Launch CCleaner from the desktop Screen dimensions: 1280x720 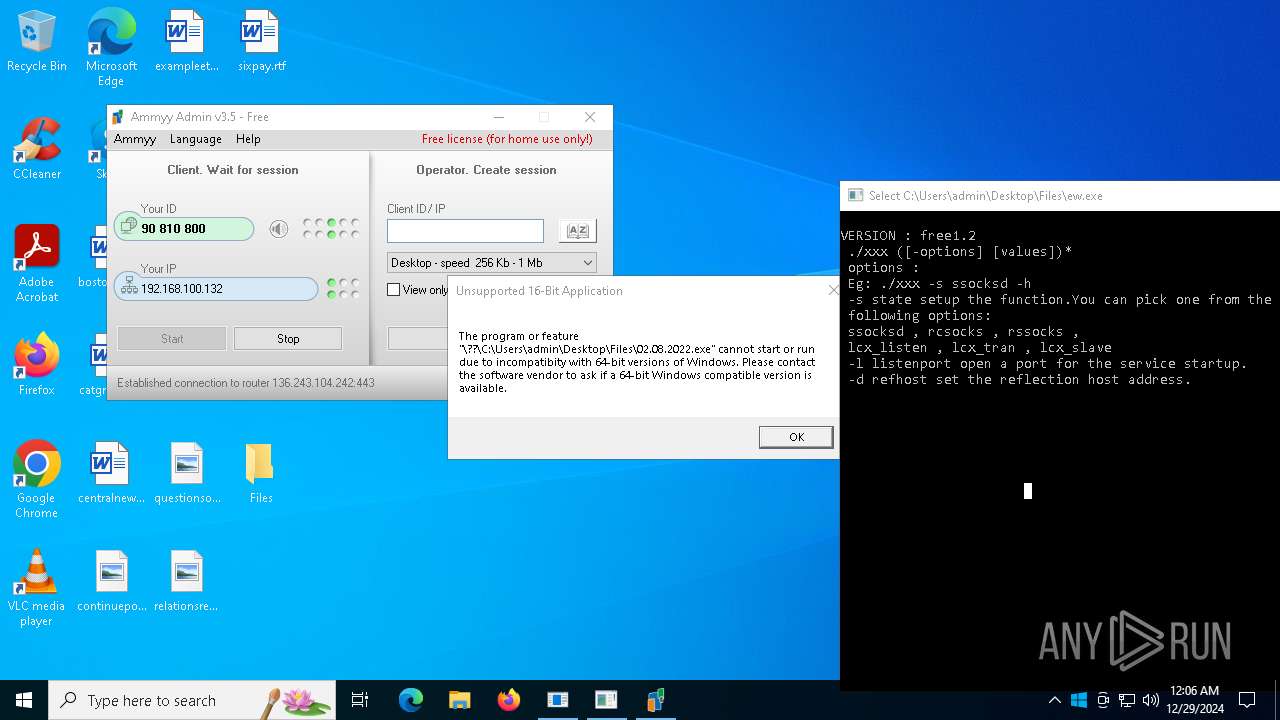point(37,150)
